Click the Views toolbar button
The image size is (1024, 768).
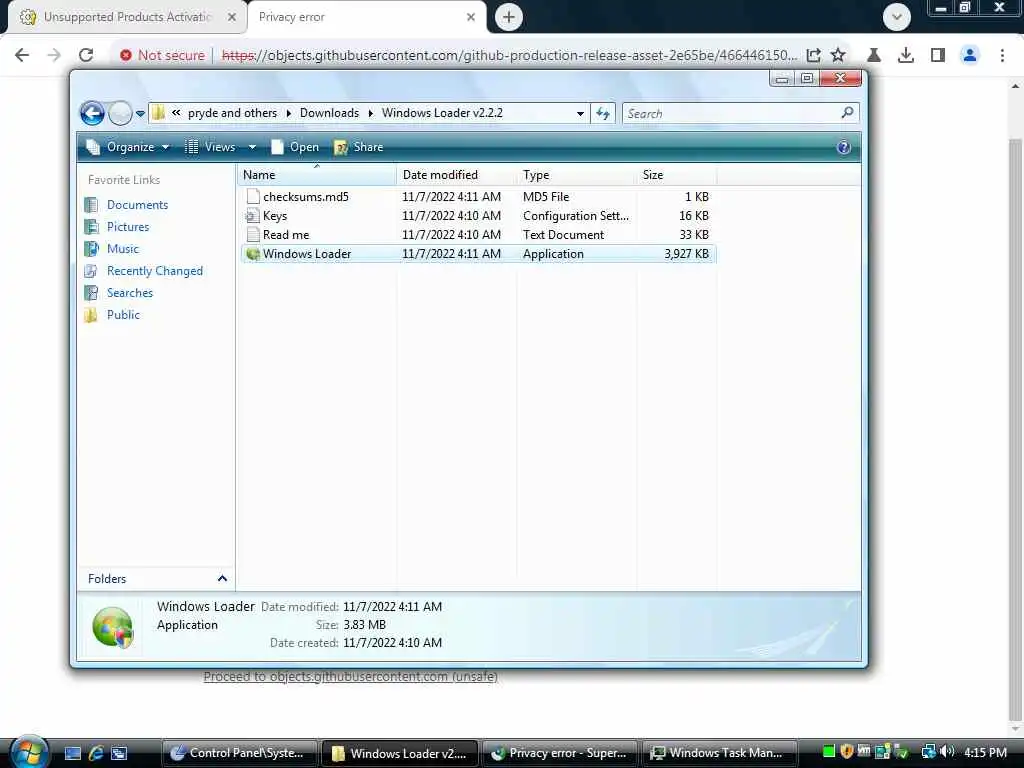tap(210, 147)
